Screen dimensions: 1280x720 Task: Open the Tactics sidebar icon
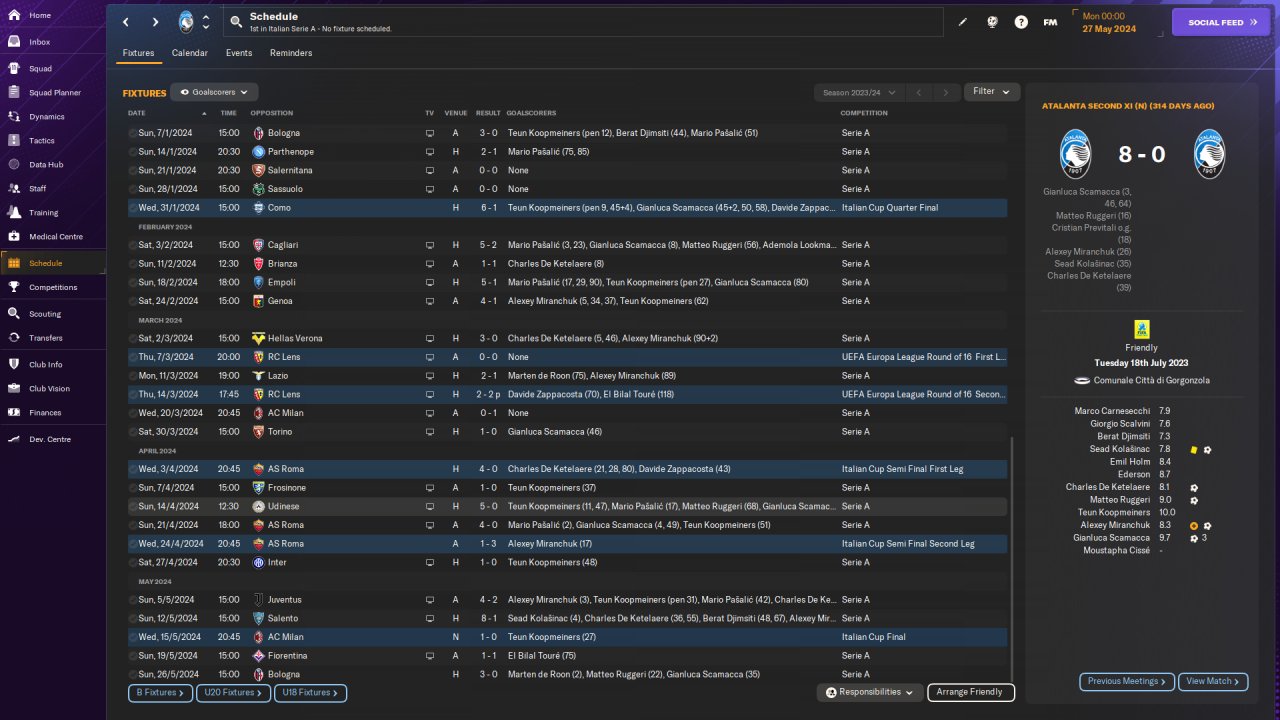[x=14, y=141]
